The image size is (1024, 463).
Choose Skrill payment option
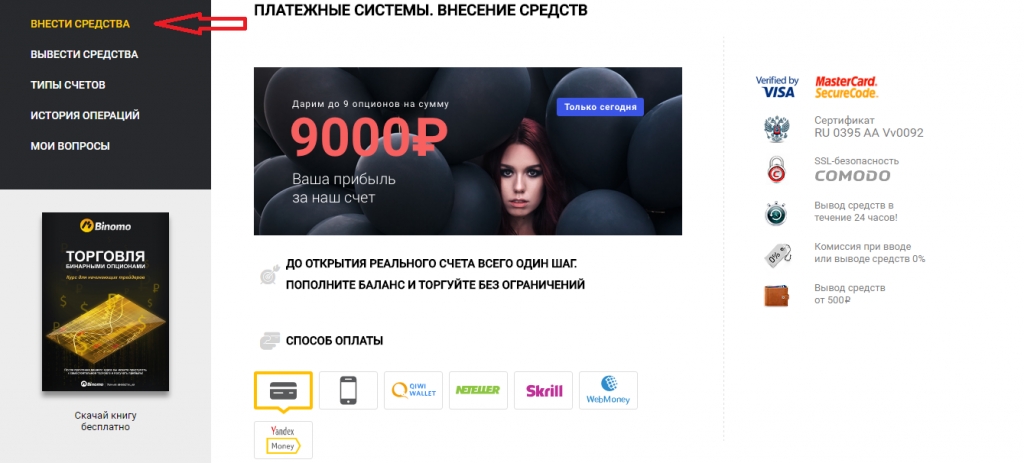pos(543,391)
